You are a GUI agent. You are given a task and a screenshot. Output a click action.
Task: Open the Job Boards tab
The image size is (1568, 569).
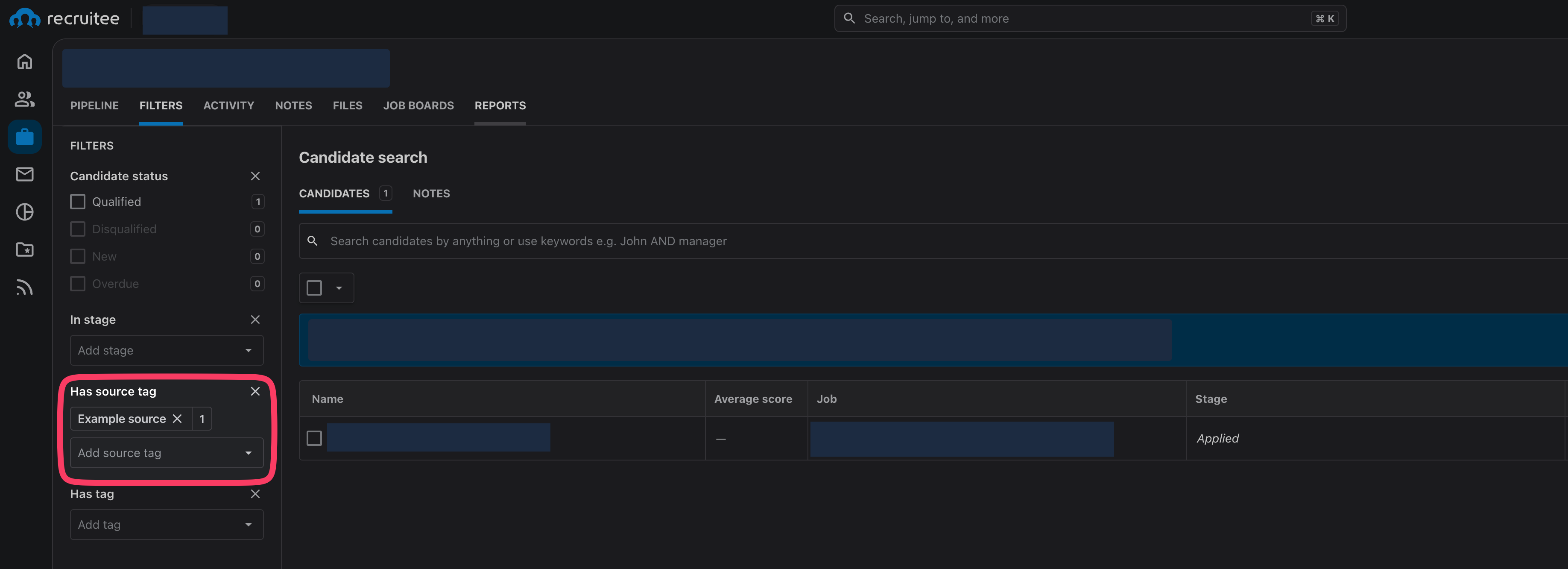point(418,106)
